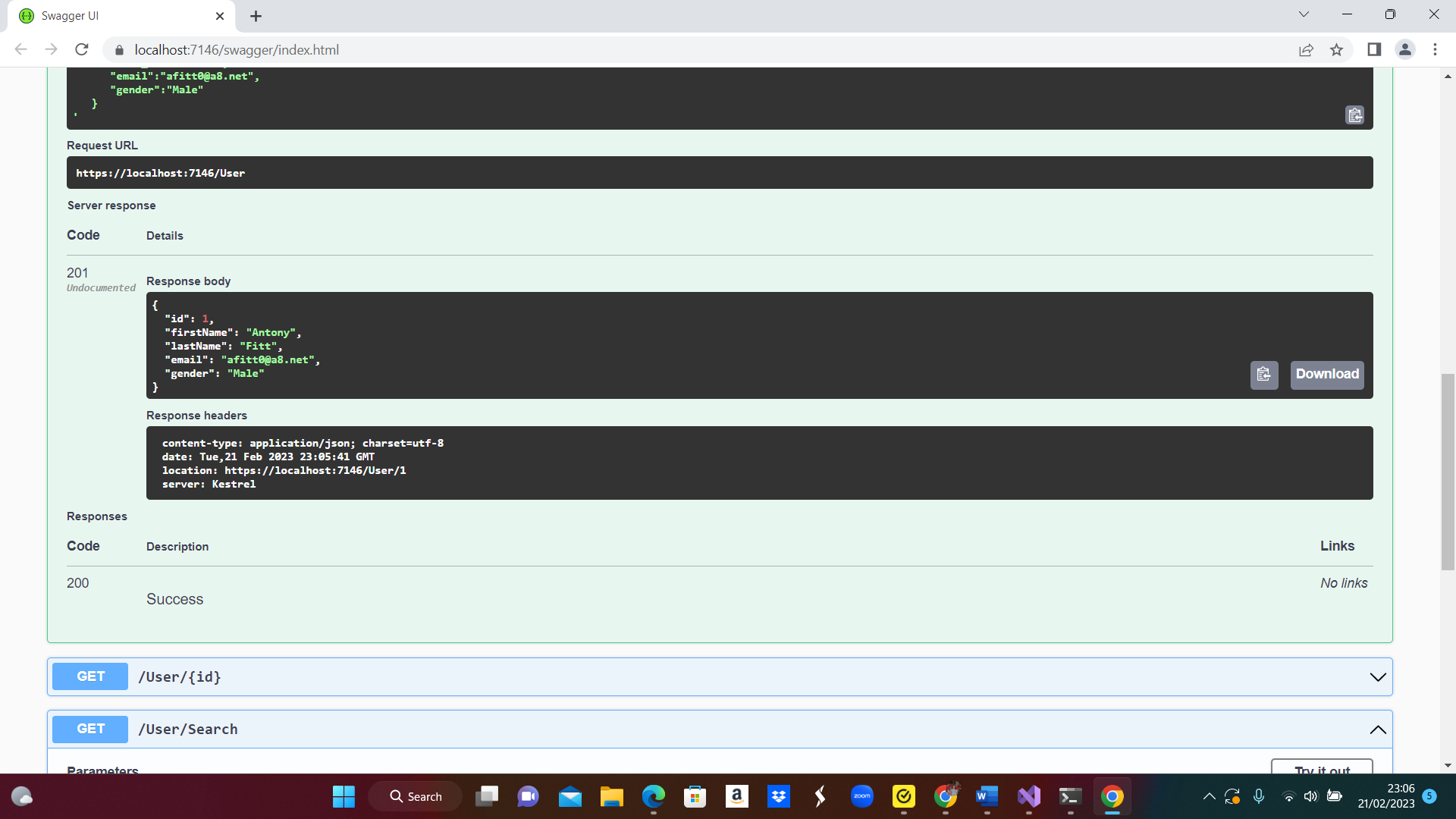Copy the response body to clipboard

[x=1264, y=375]
